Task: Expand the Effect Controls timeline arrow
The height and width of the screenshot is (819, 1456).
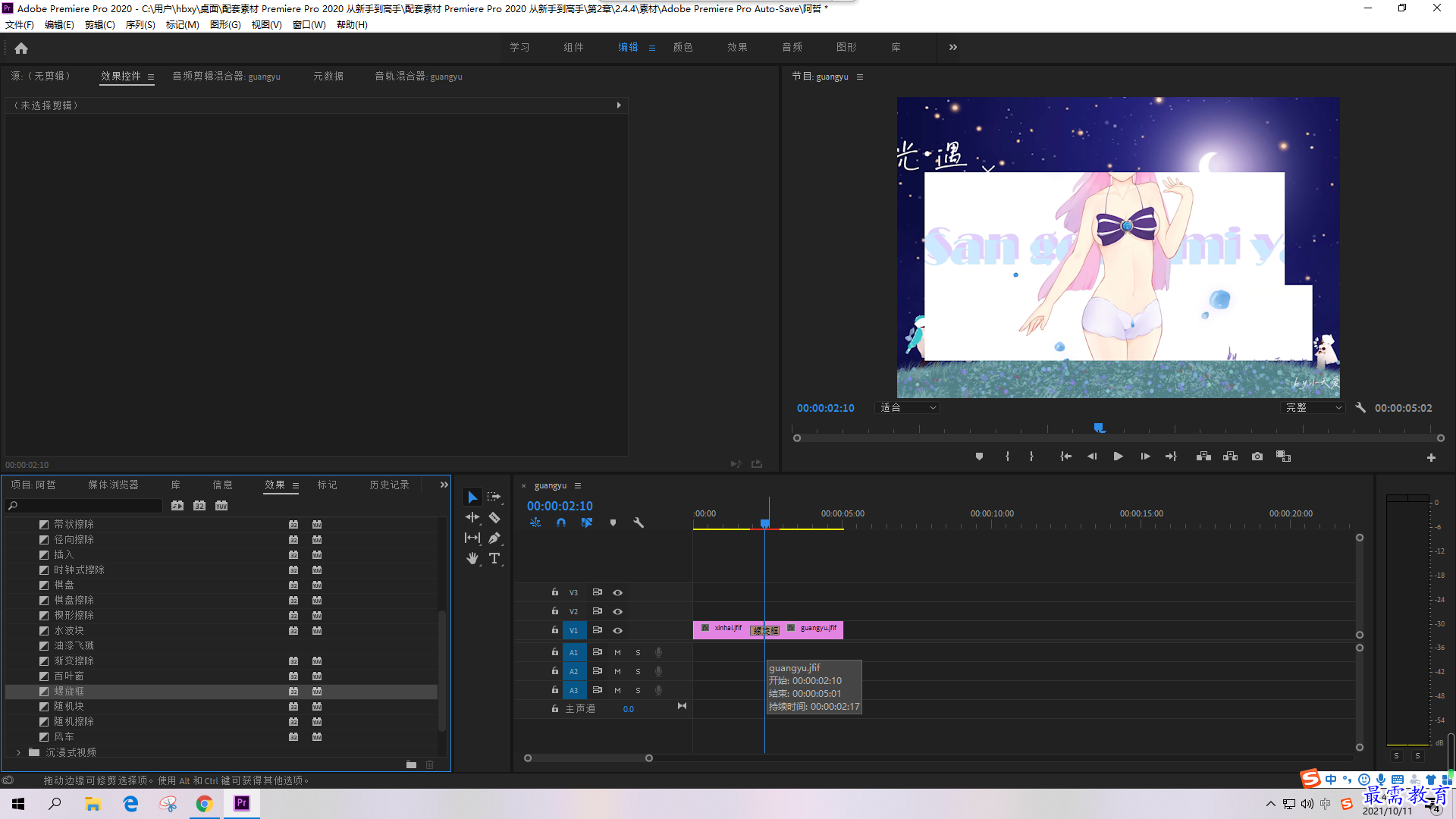Action: pos(619,105)
